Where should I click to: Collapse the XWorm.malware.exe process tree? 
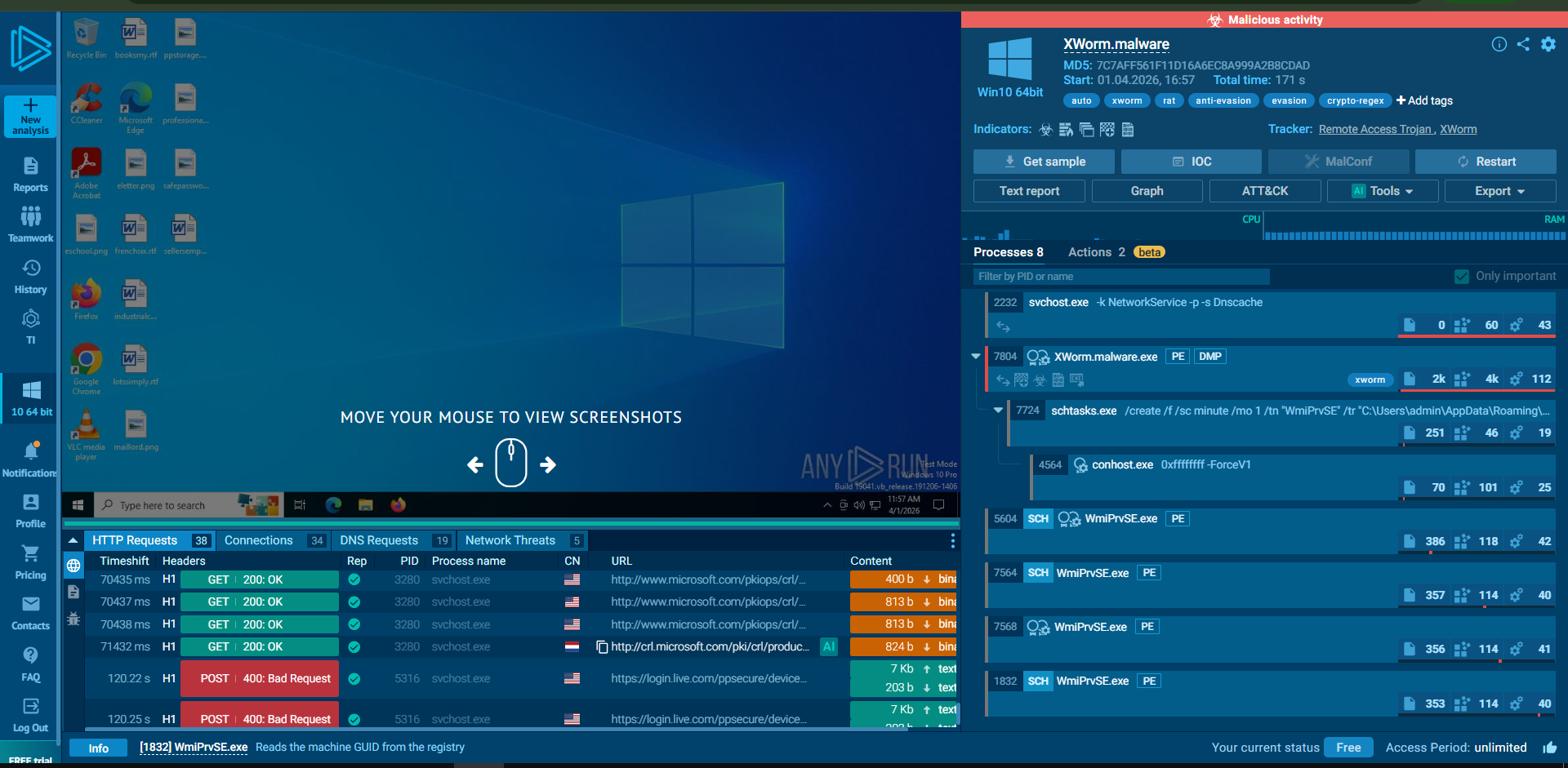(x=975, y=356)
